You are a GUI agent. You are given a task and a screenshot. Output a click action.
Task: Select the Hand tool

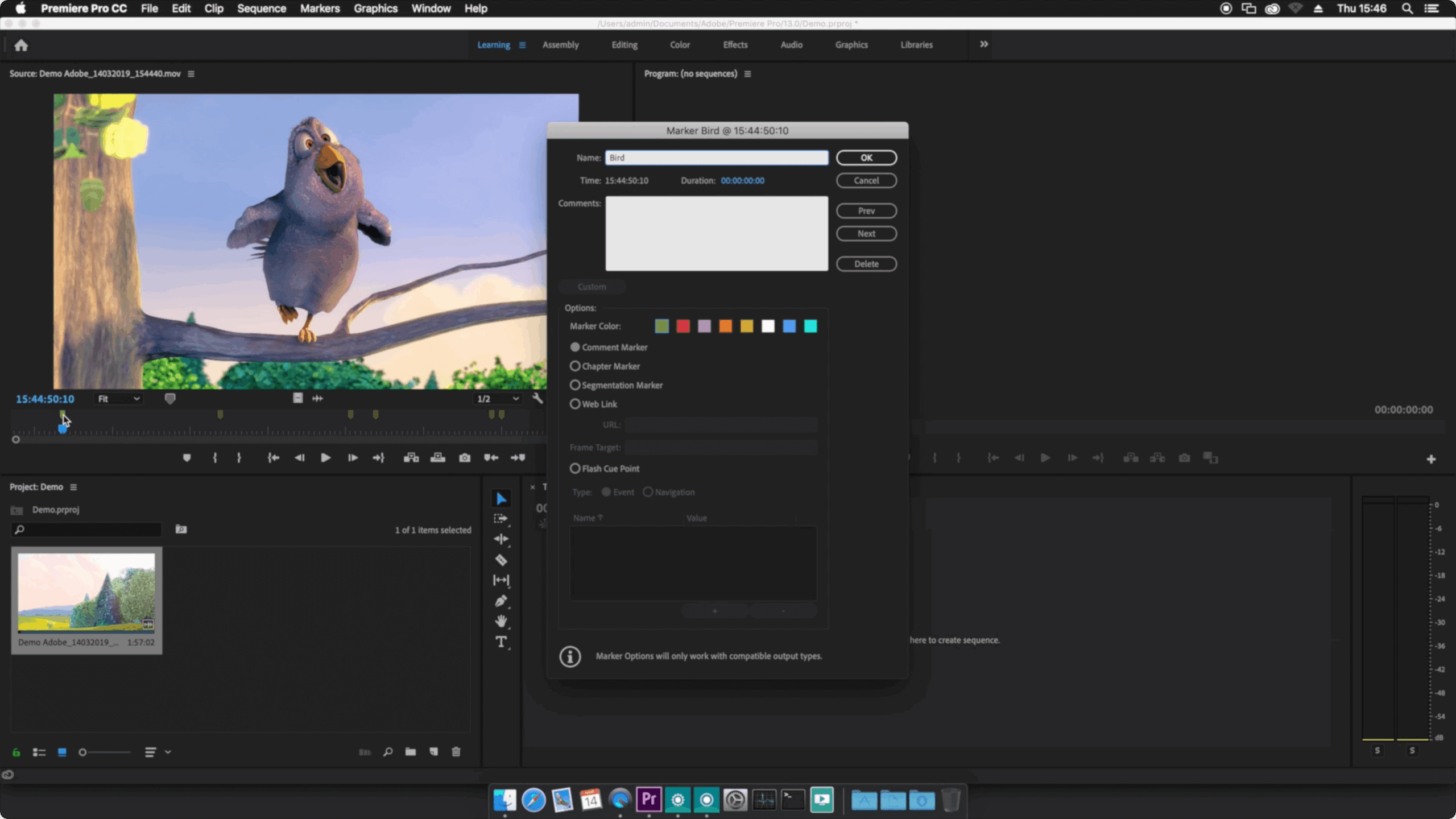[x=500, y=621]
